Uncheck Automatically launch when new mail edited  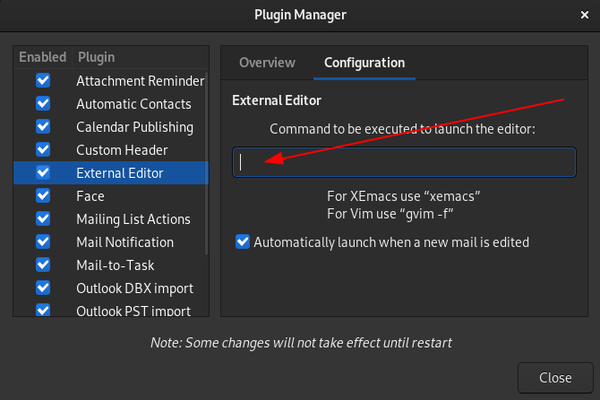click(x=242, y=241)
